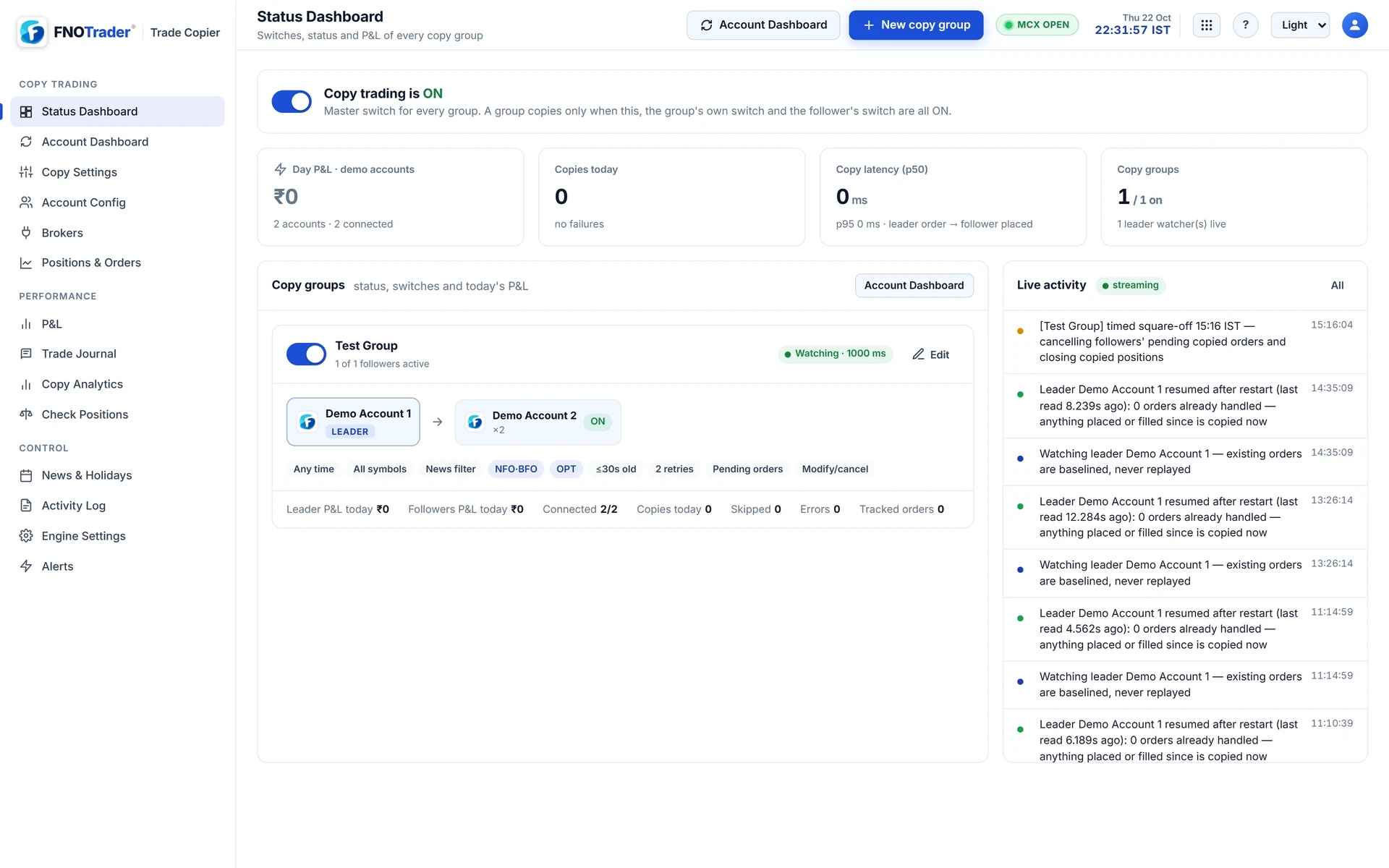Click the News filter chip
Image resolution: width=1389 pixels, height=868 pixels.
point(451,469)
